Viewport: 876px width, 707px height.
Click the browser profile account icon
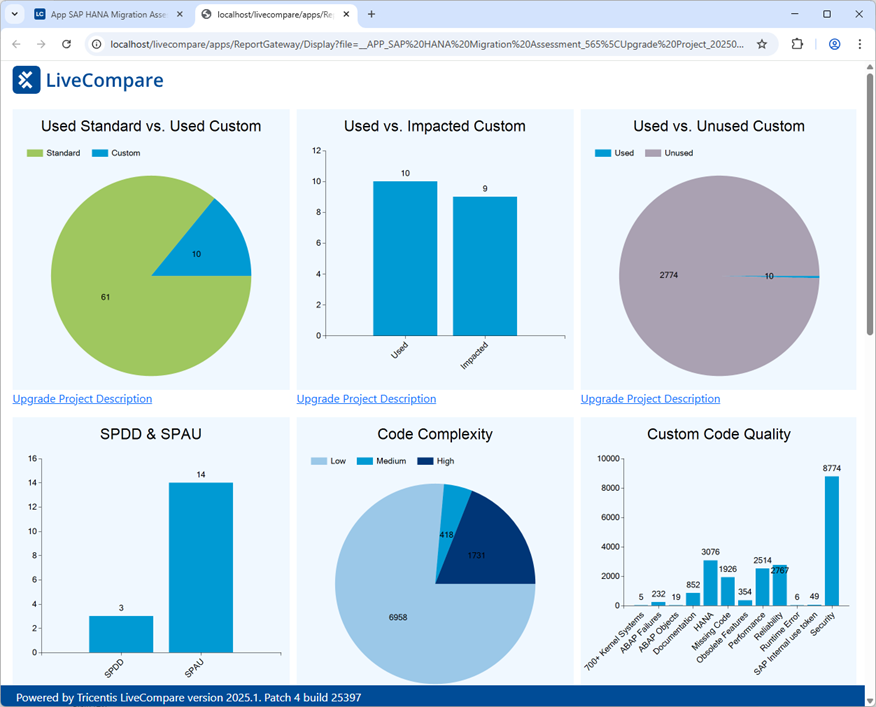[833, 44]
